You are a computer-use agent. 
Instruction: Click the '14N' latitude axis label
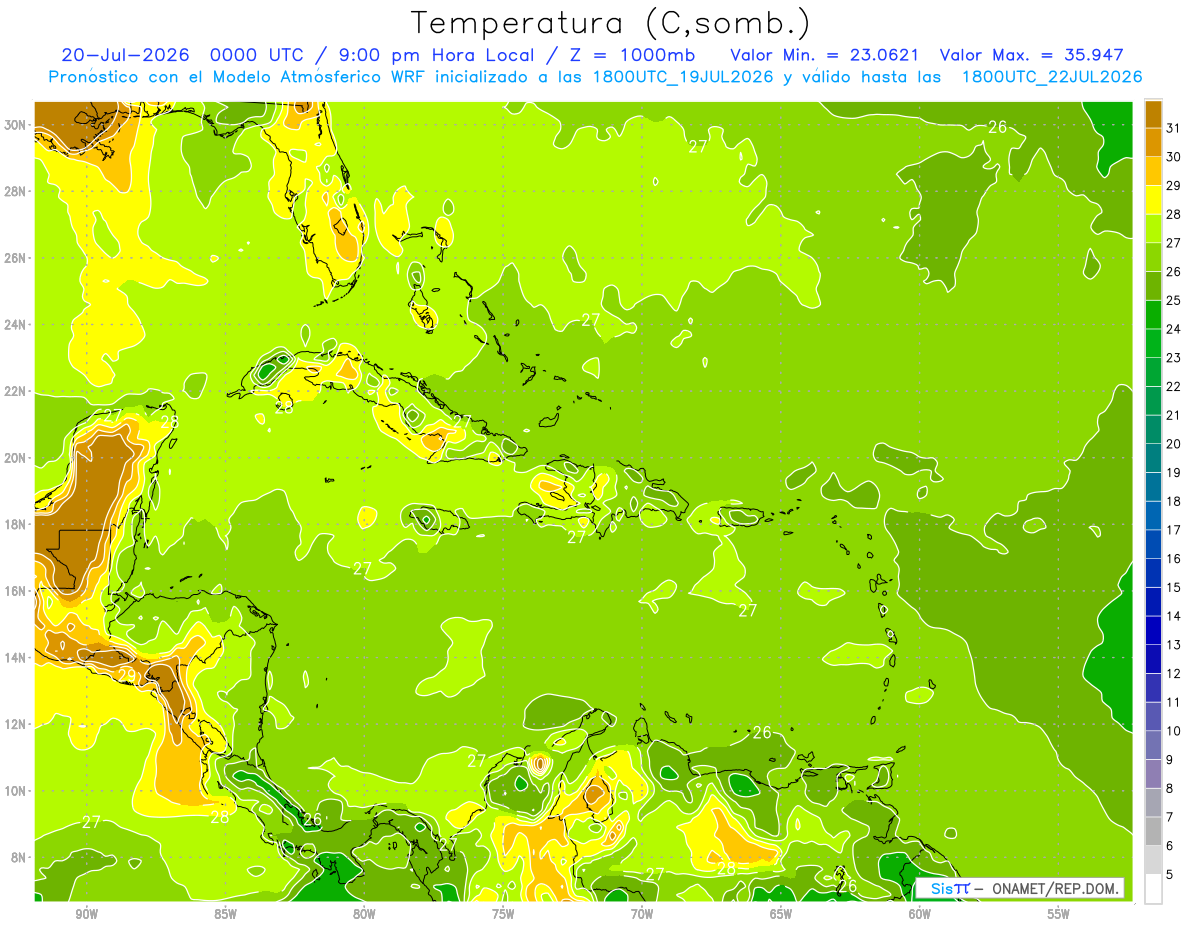click(15, 657)
